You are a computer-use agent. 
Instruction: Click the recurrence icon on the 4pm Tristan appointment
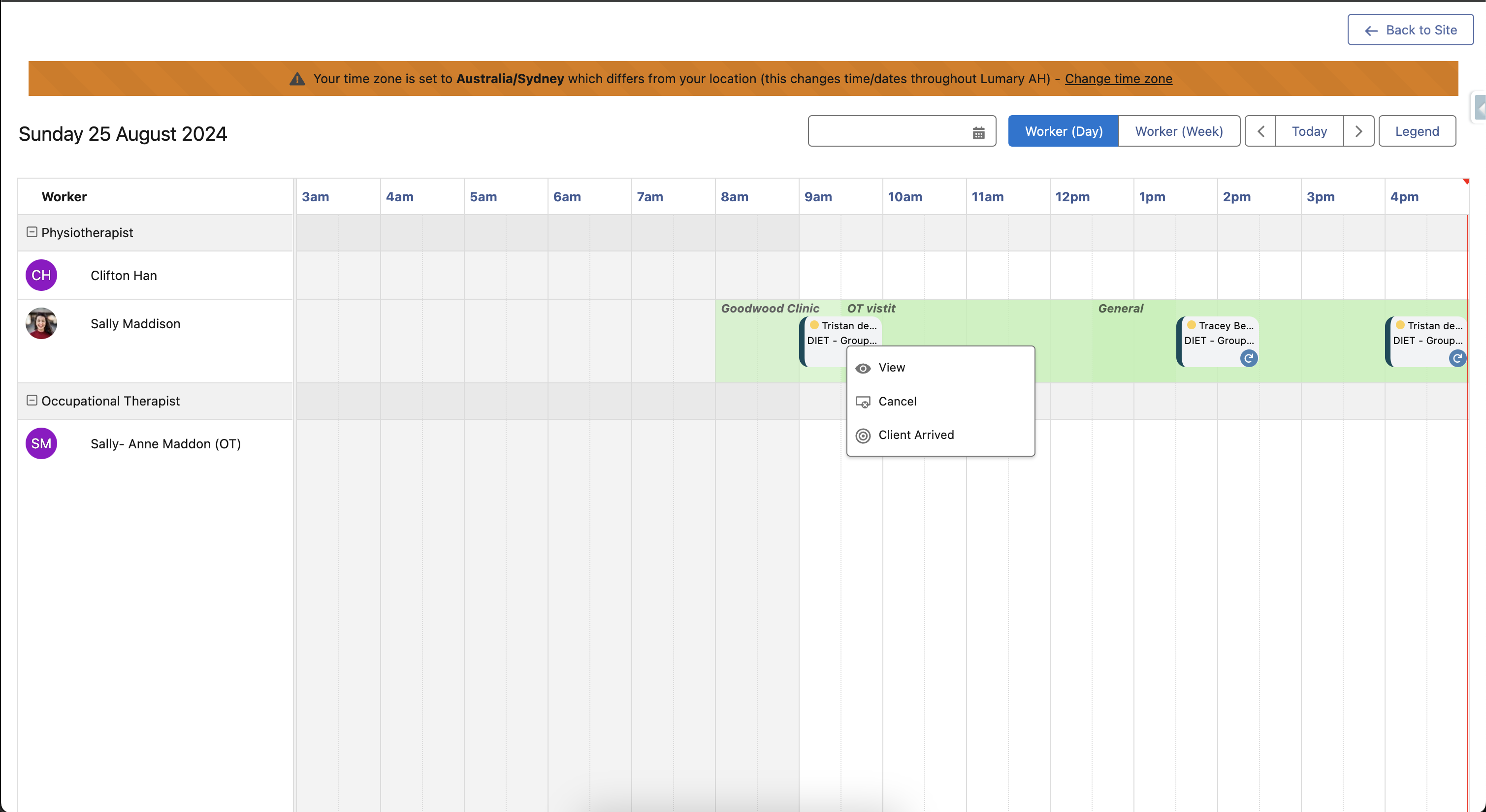point(1458,358)
